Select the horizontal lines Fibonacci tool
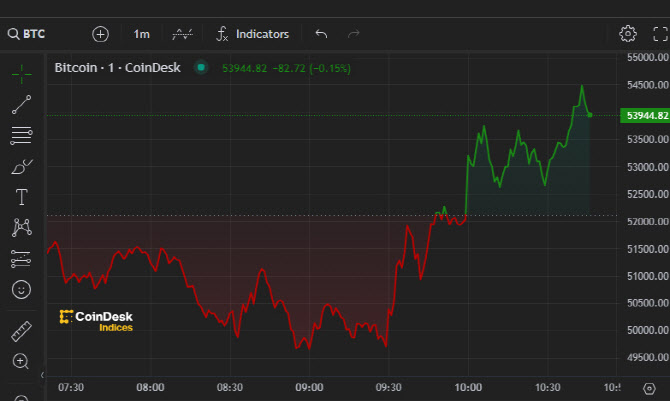Image resolution: width=670 pixels, height=401 pixels. click(21, 136)
